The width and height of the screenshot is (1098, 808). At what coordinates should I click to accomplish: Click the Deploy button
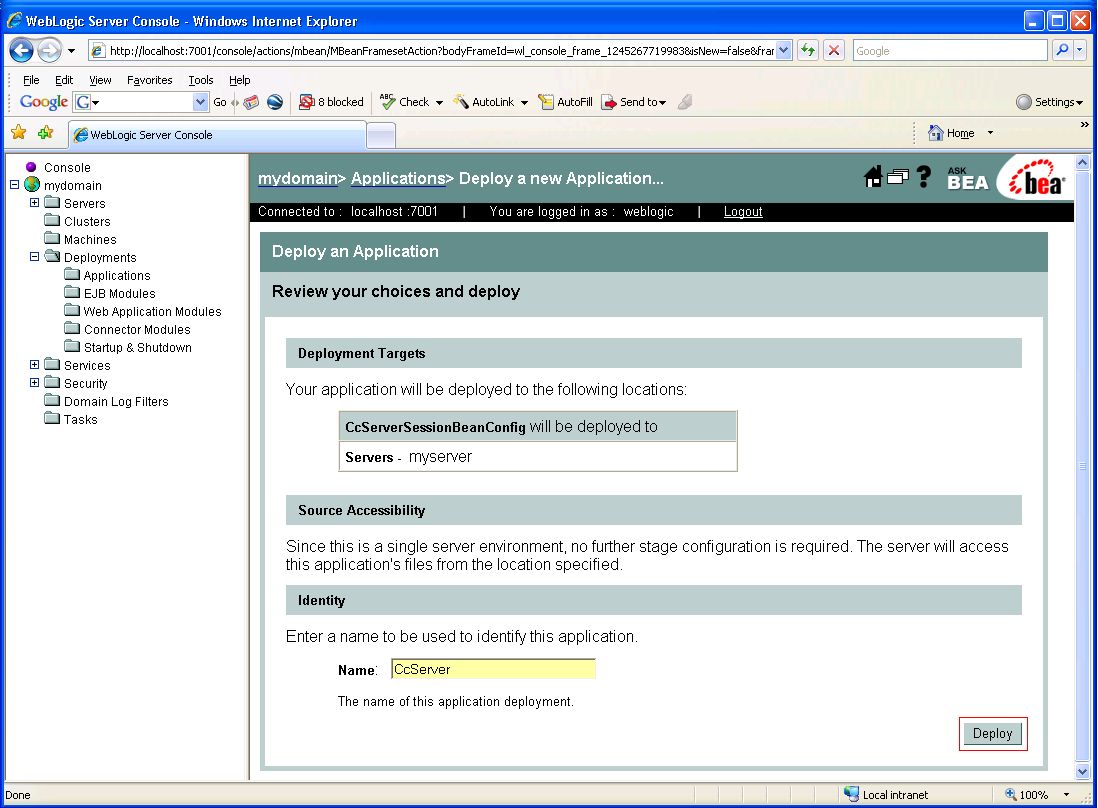pyautogui.click(x=992, y=733)
